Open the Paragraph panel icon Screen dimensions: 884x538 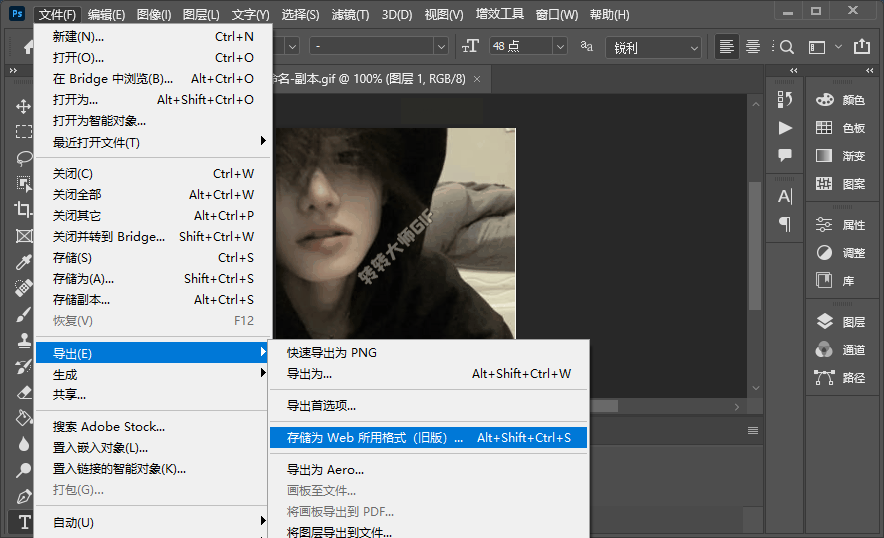[785, 224]
